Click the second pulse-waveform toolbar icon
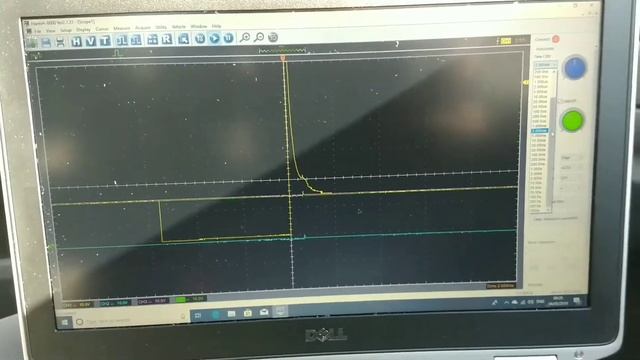Viewport: 640px width, 360px height. coord(136,40)
